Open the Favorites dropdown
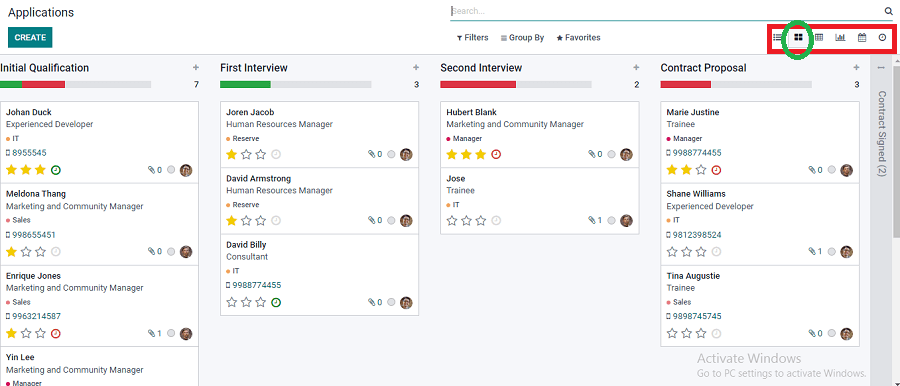900x386 pixels. click(x=579, y=38)
